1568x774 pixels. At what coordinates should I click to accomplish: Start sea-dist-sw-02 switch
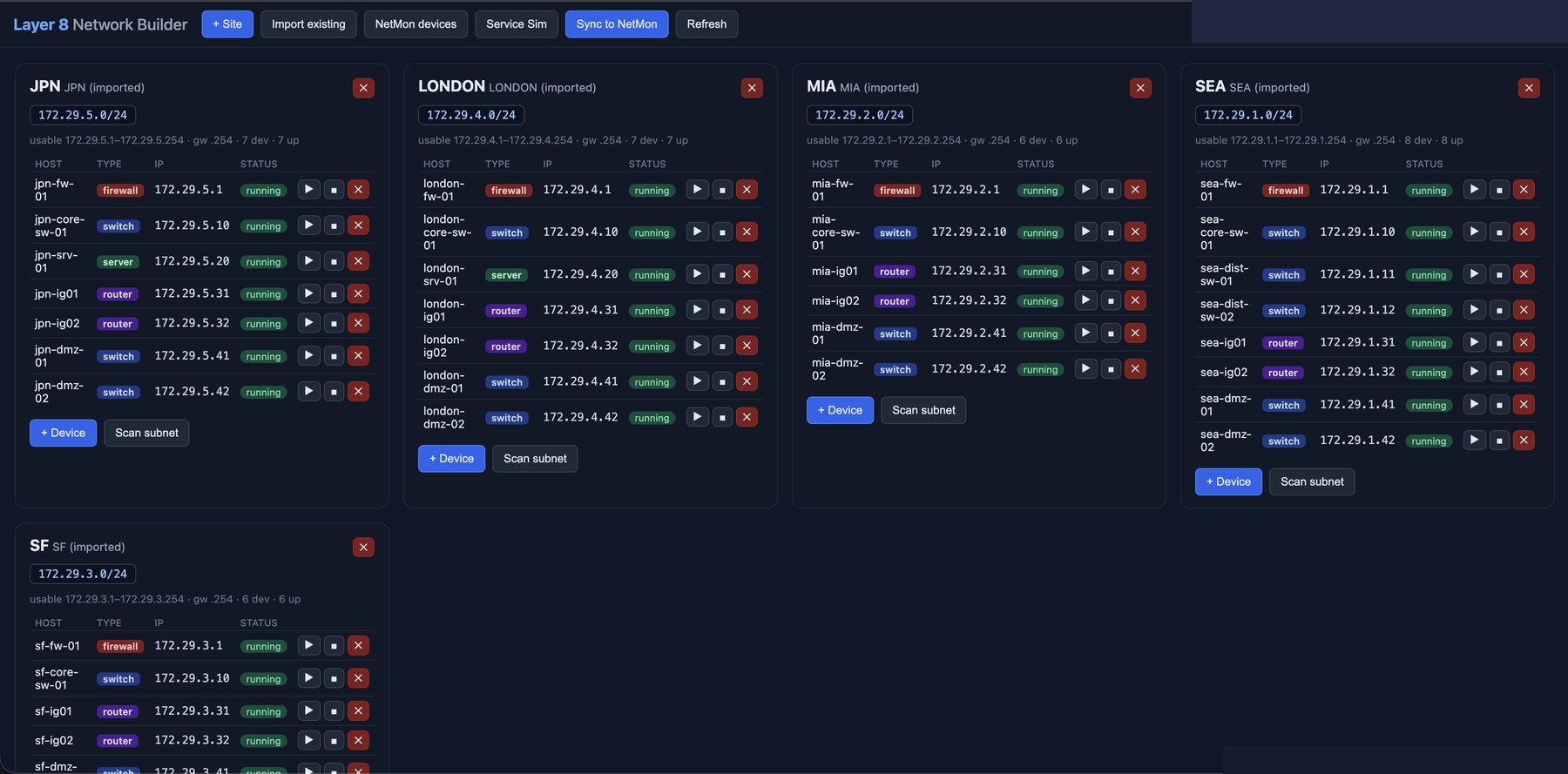tap(1474, 310)
